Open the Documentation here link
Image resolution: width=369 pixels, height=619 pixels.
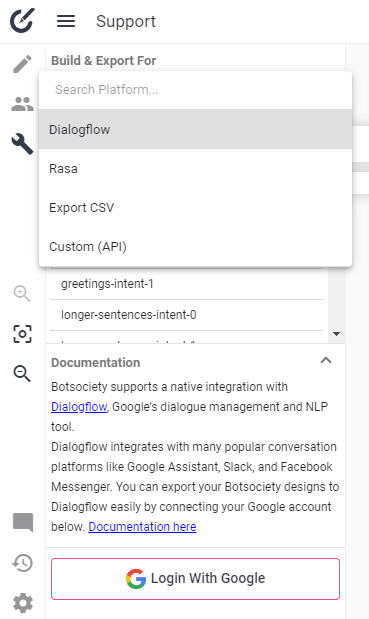pos(142,527)
